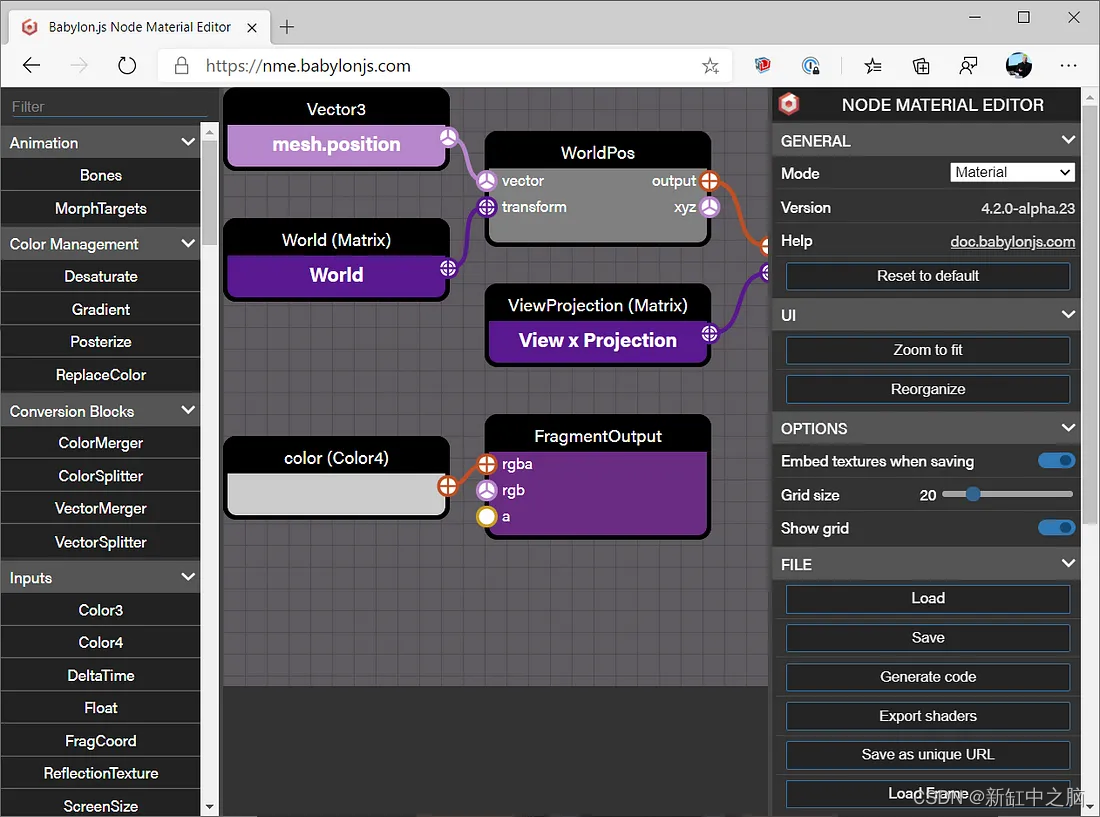Click the FragmentOutput rgb input port

point(487,490)
